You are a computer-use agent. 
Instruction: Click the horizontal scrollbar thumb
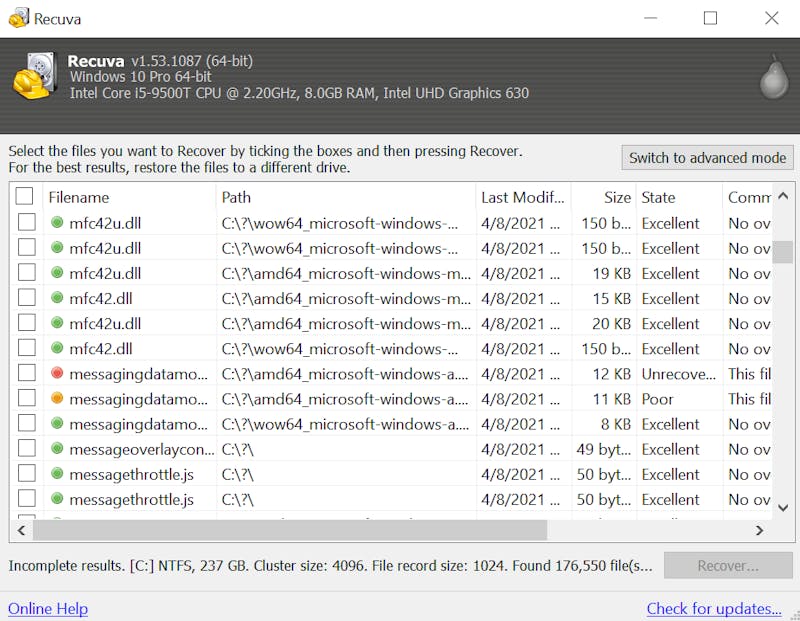point(290,531)
